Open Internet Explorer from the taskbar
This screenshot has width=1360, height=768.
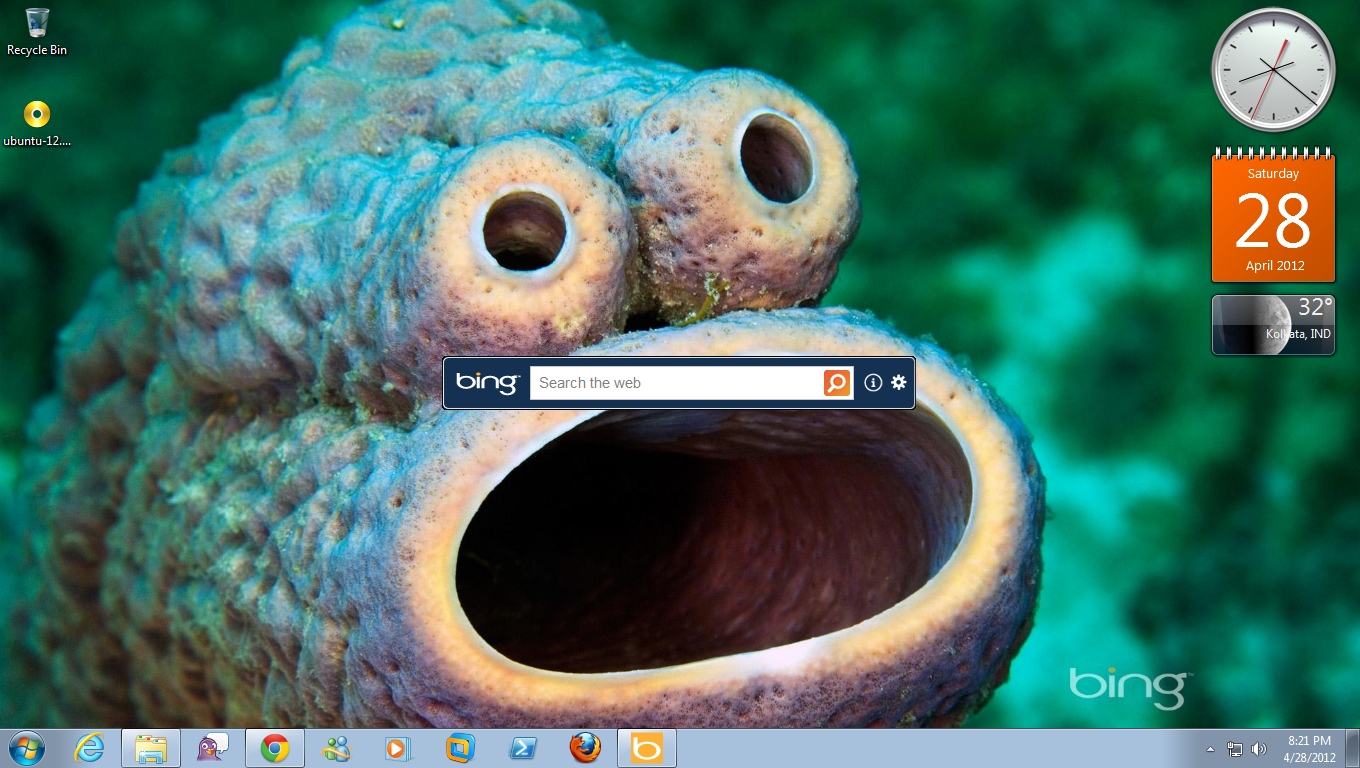89,747
